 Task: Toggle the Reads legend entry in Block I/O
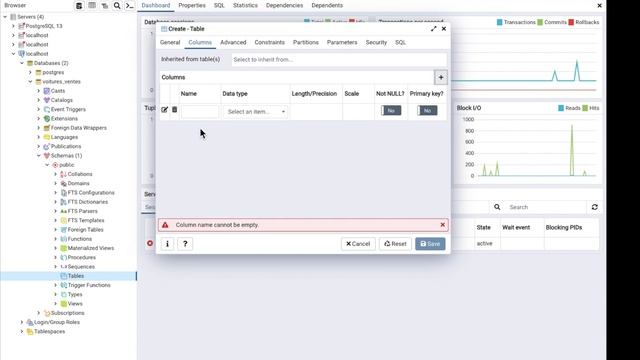[x=569, y=108]
